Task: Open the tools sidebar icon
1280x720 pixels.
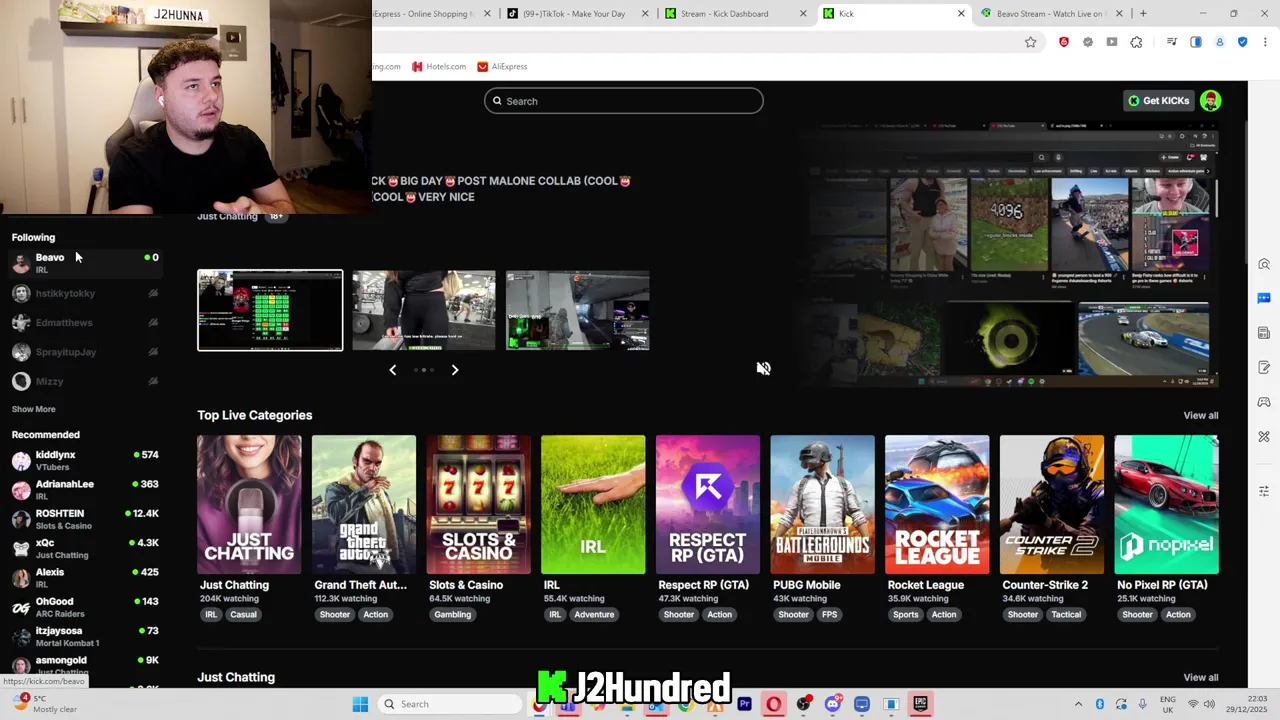Action: pos(1264,437)
